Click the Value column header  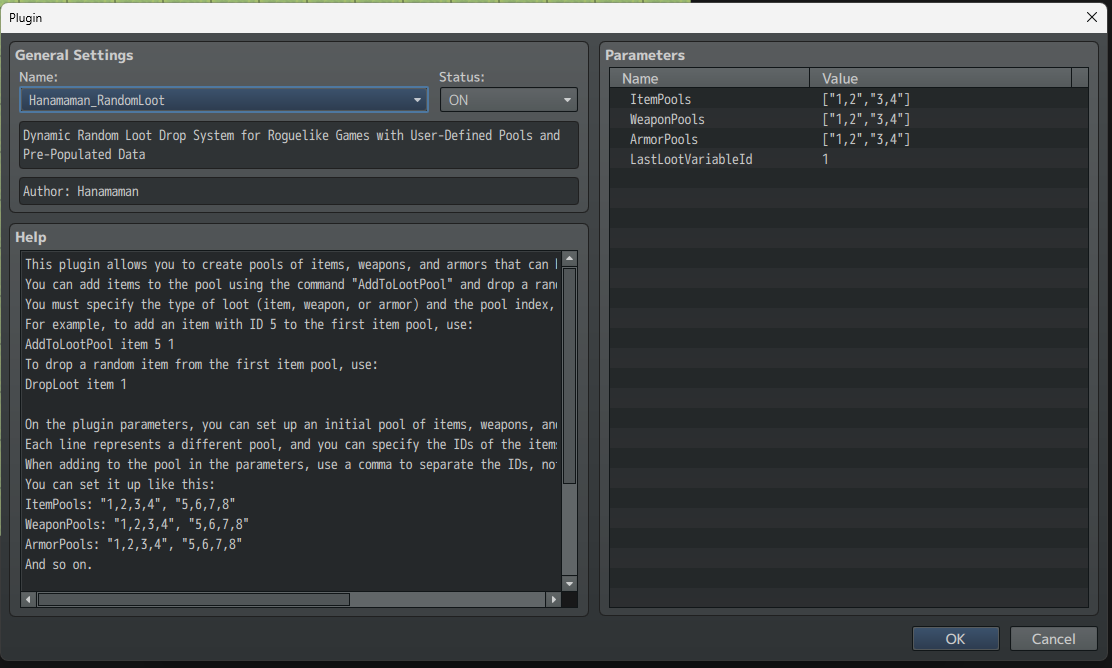pos(940,78)
